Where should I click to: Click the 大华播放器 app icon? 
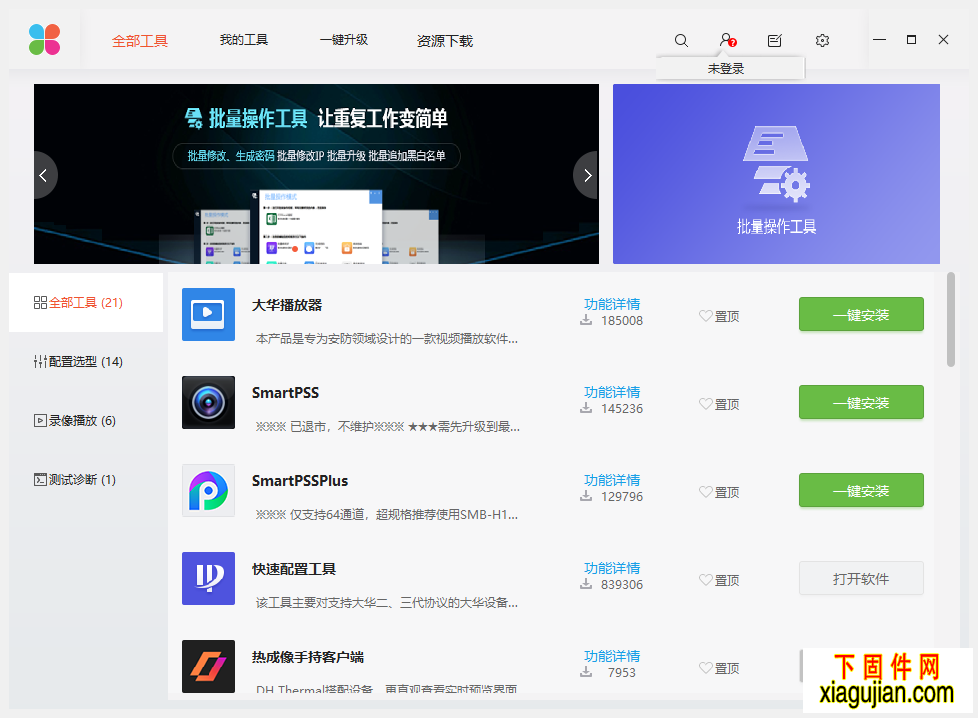click(x=208, y=314)
